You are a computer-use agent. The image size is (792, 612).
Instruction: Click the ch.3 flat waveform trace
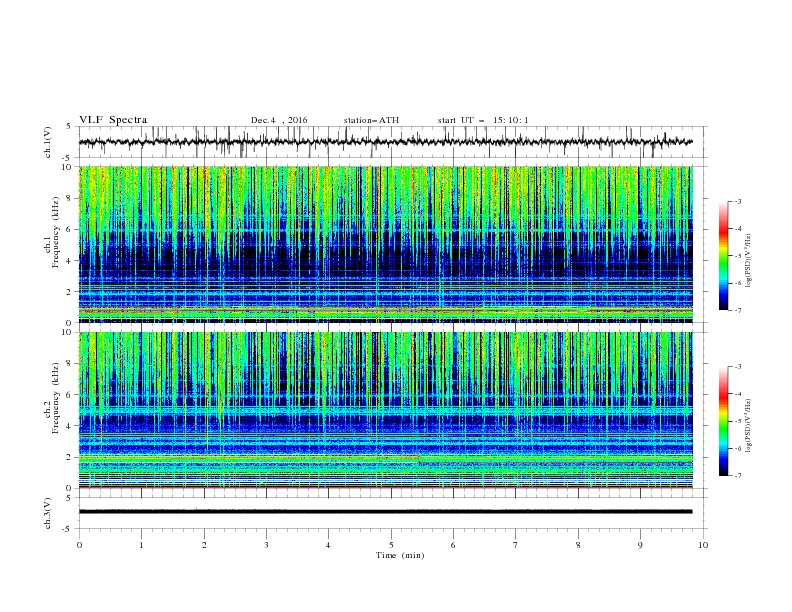(385, 512)
